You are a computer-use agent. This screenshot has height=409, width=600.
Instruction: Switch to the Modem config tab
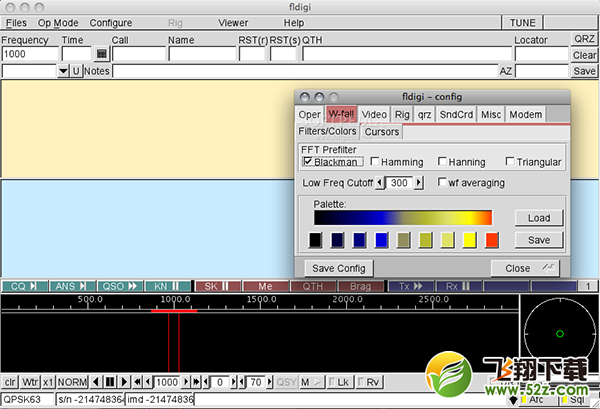coord(525,114)
